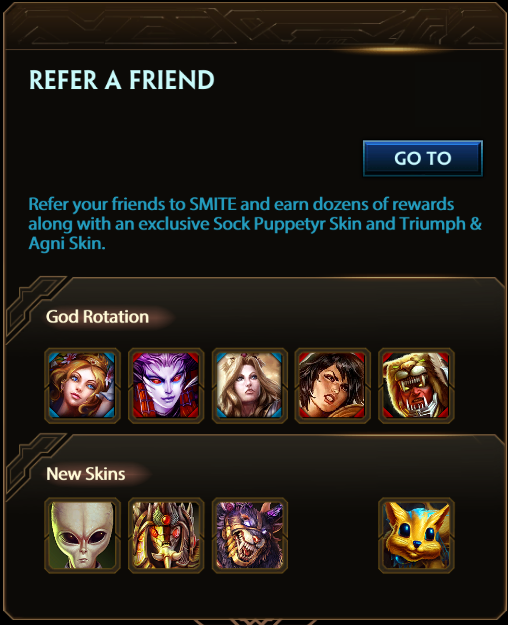508x625 pixels.
Task: Choose the golden squirrel Ratatoskr skin icon
Action: tap(416, 535)
